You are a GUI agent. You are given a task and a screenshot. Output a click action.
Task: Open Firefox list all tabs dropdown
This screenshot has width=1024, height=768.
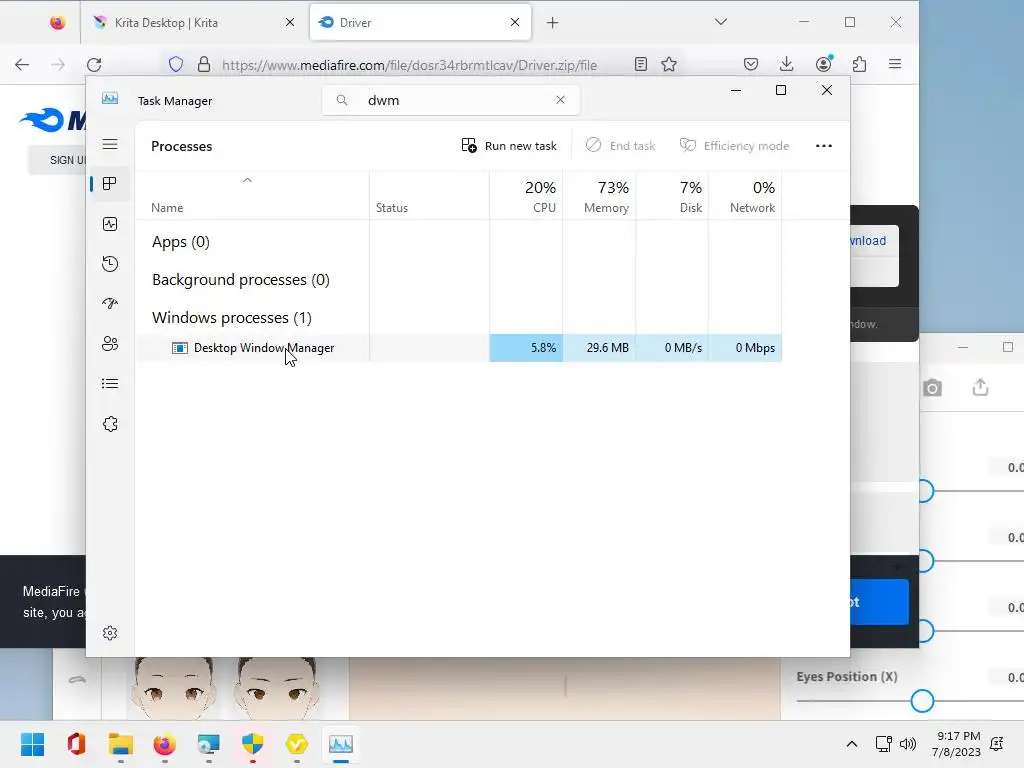(721, 22)
